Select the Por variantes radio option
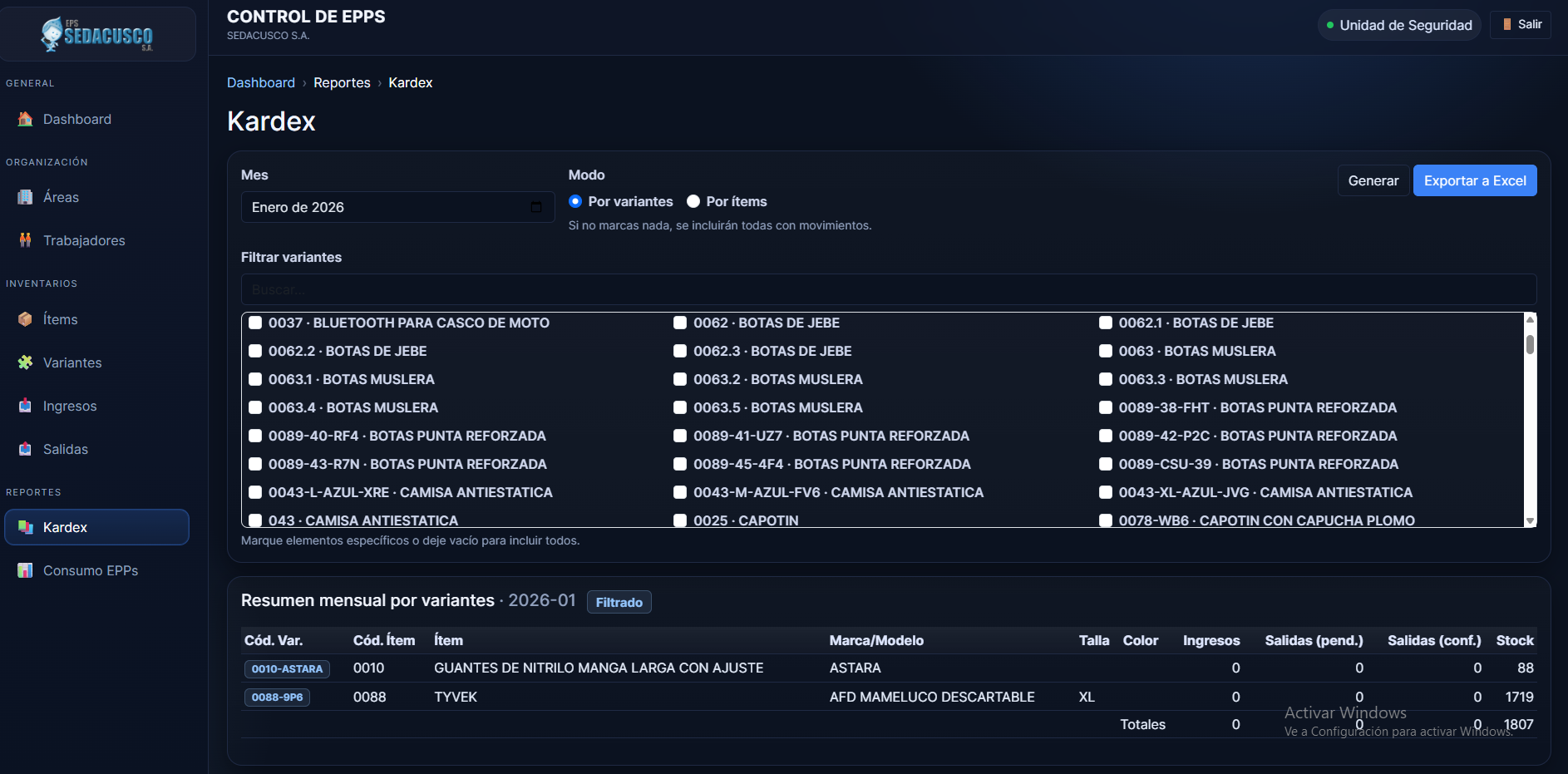The height and width of the screenshot is (774, 1568). [575, 201]
